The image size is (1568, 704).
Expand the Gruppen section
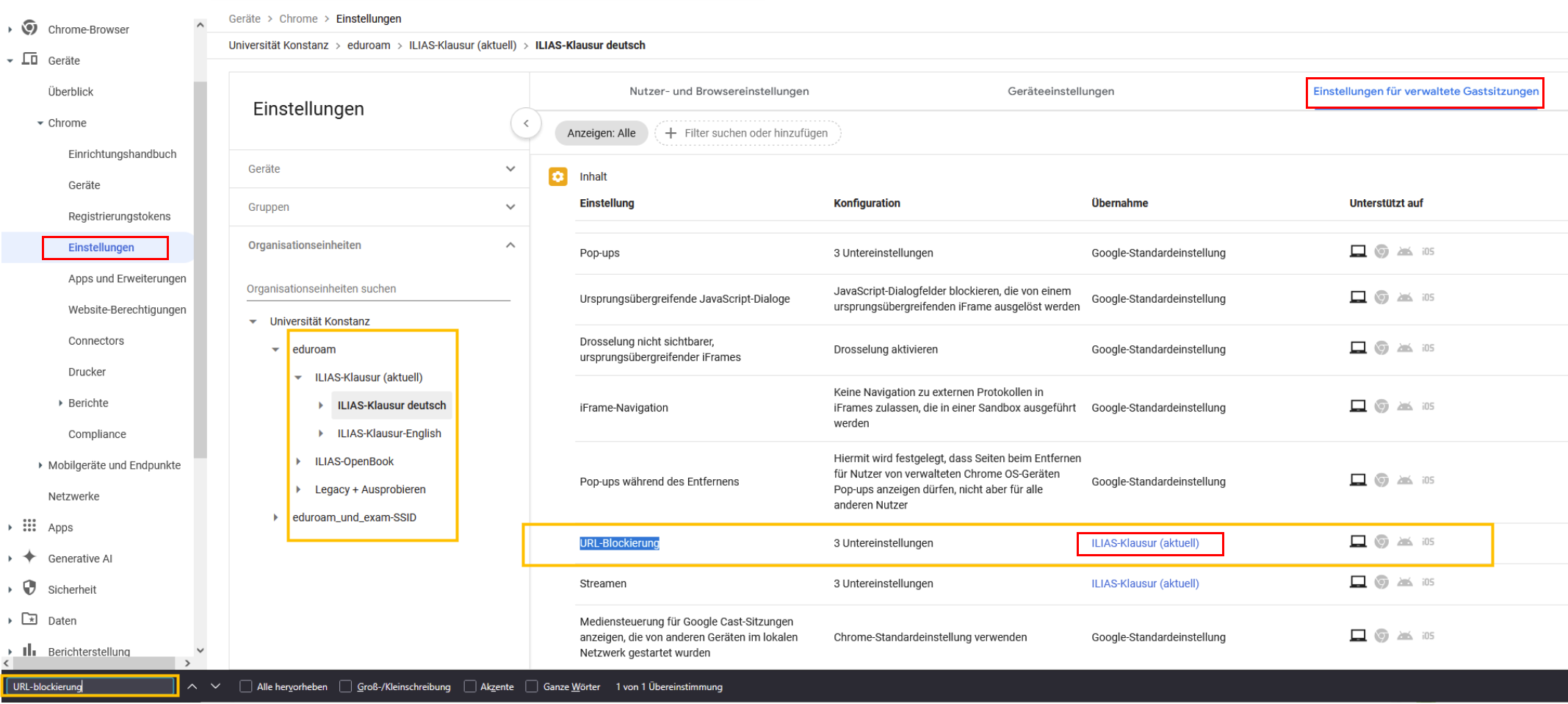(510, 207)
